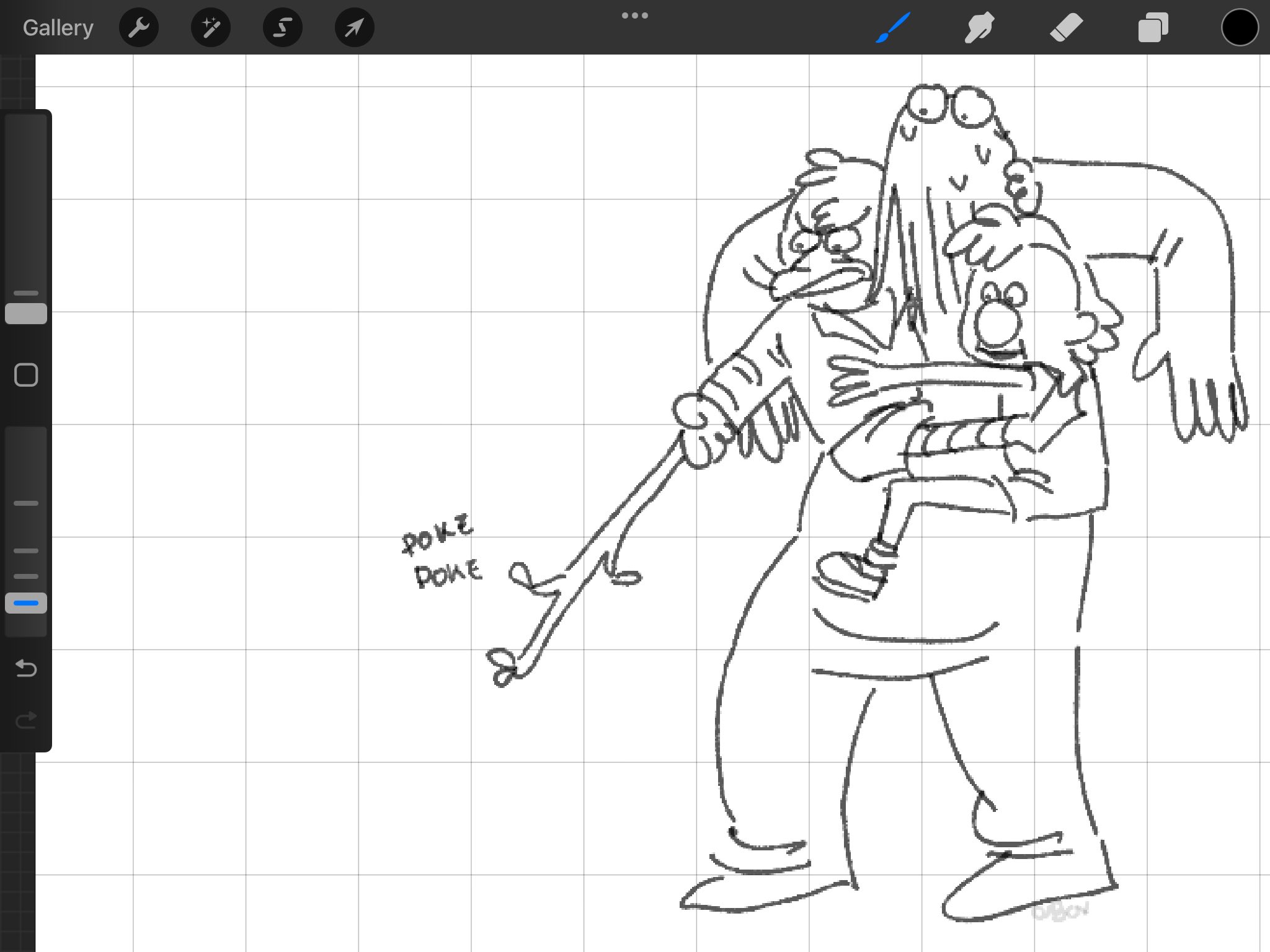Open the black active color swatch
The image size is (1270, 952).
tap(1239, 28)
